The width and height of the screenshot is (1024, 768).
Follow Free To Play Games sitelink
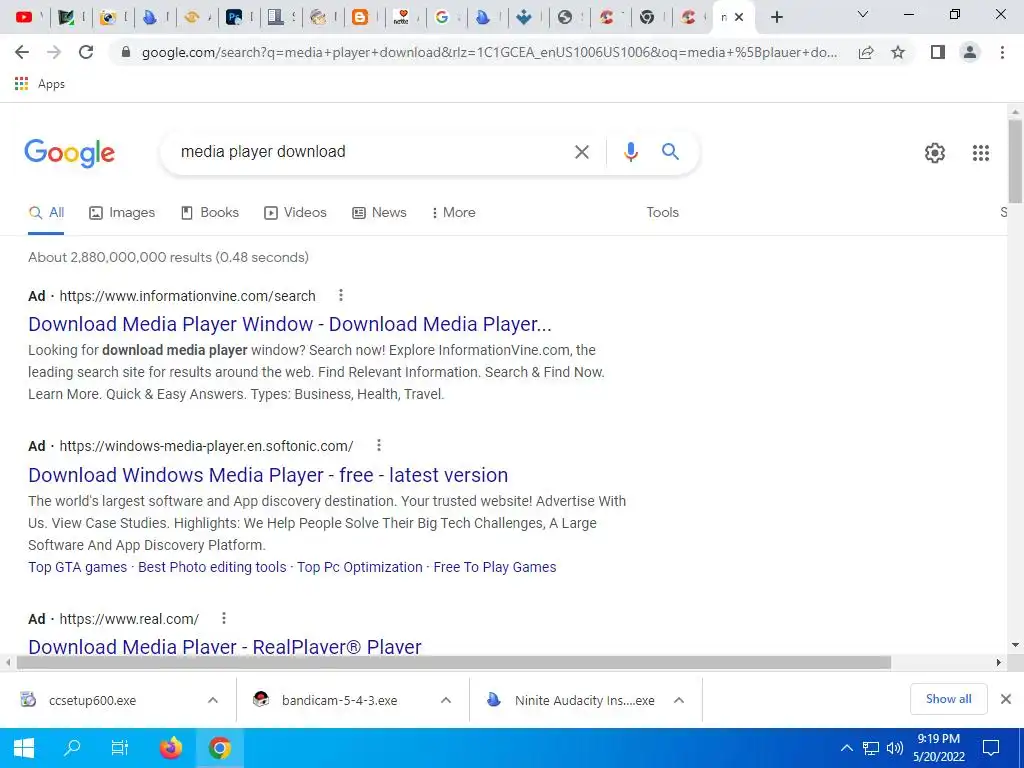coord(495,567)
